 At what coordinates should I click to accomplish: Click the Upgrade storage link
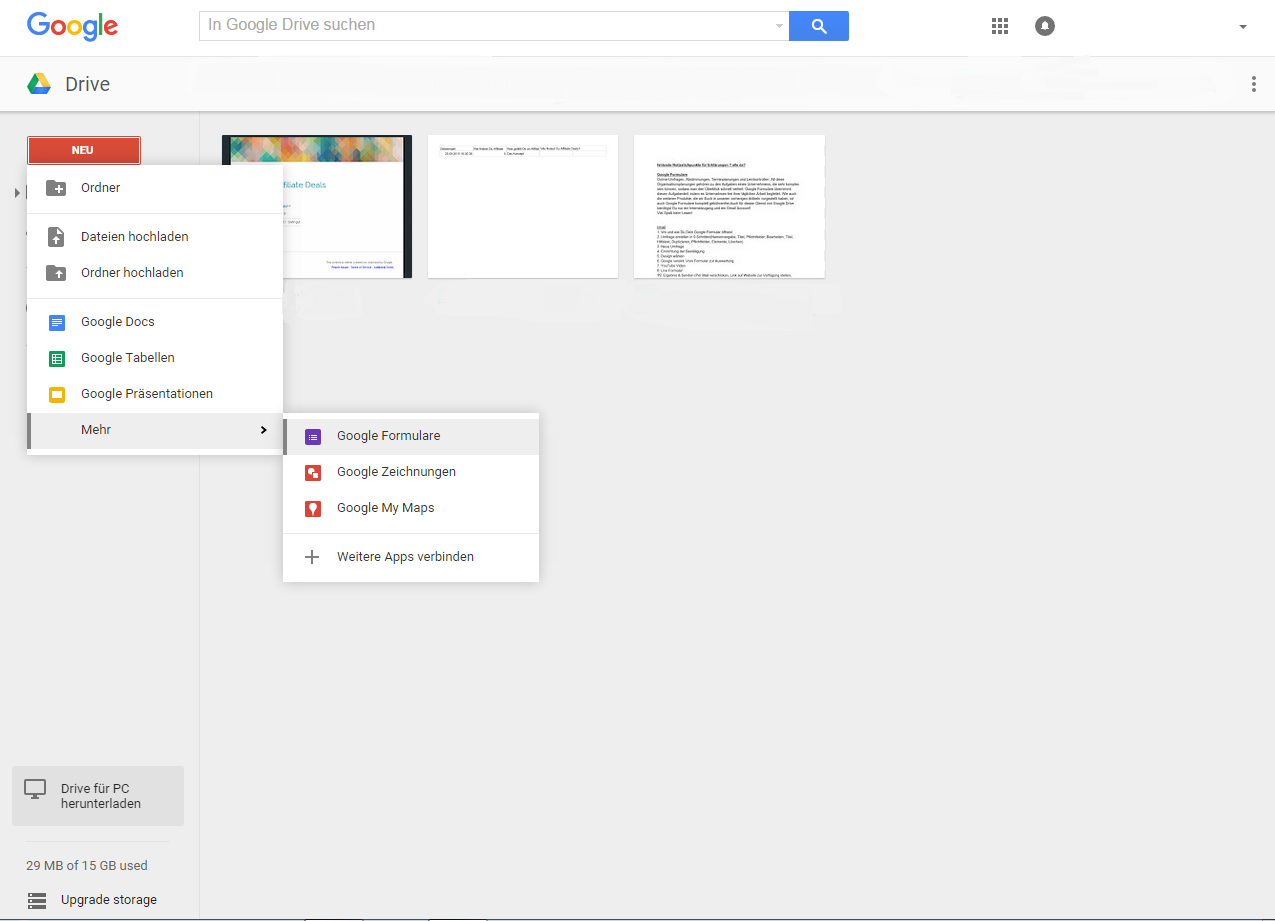click(x=109, y=900)
